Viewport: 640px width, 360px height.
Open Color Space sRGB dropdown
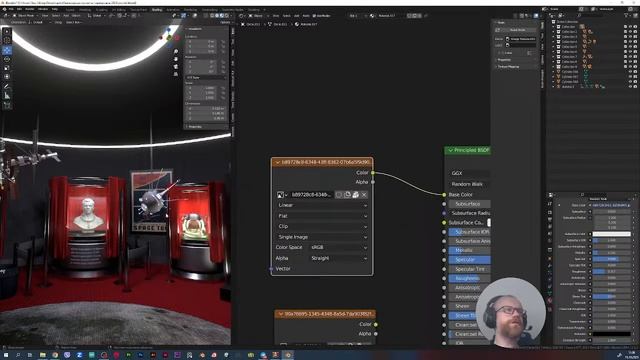(x=339, y=247)
